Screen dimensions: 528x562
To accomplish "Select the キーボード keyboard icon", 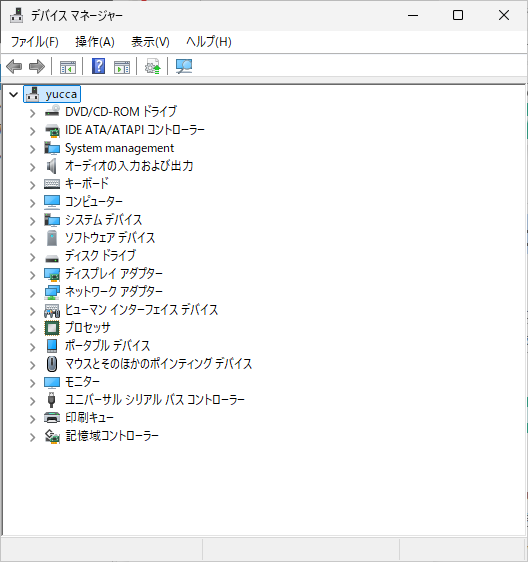I will pos(52,184).
